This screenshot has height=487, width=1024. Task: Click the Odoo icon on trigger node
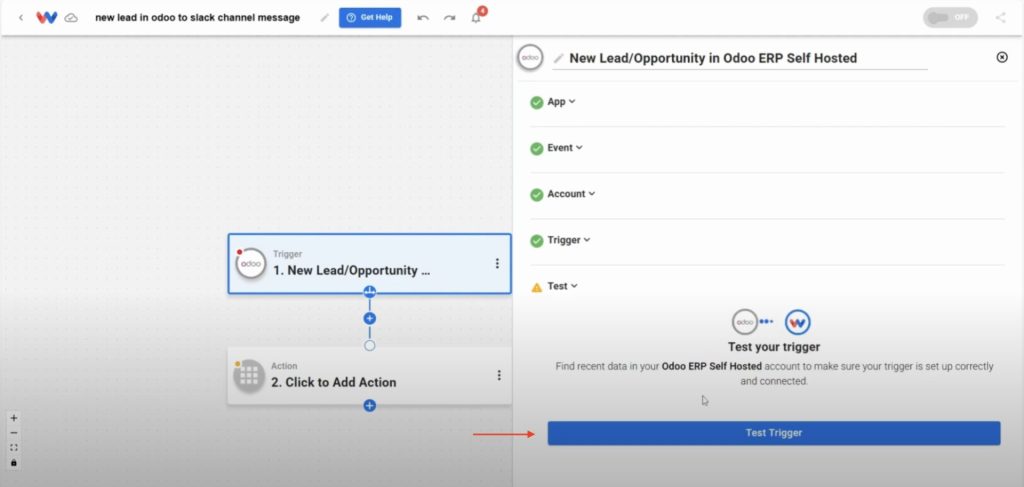(x=251, y=264)
